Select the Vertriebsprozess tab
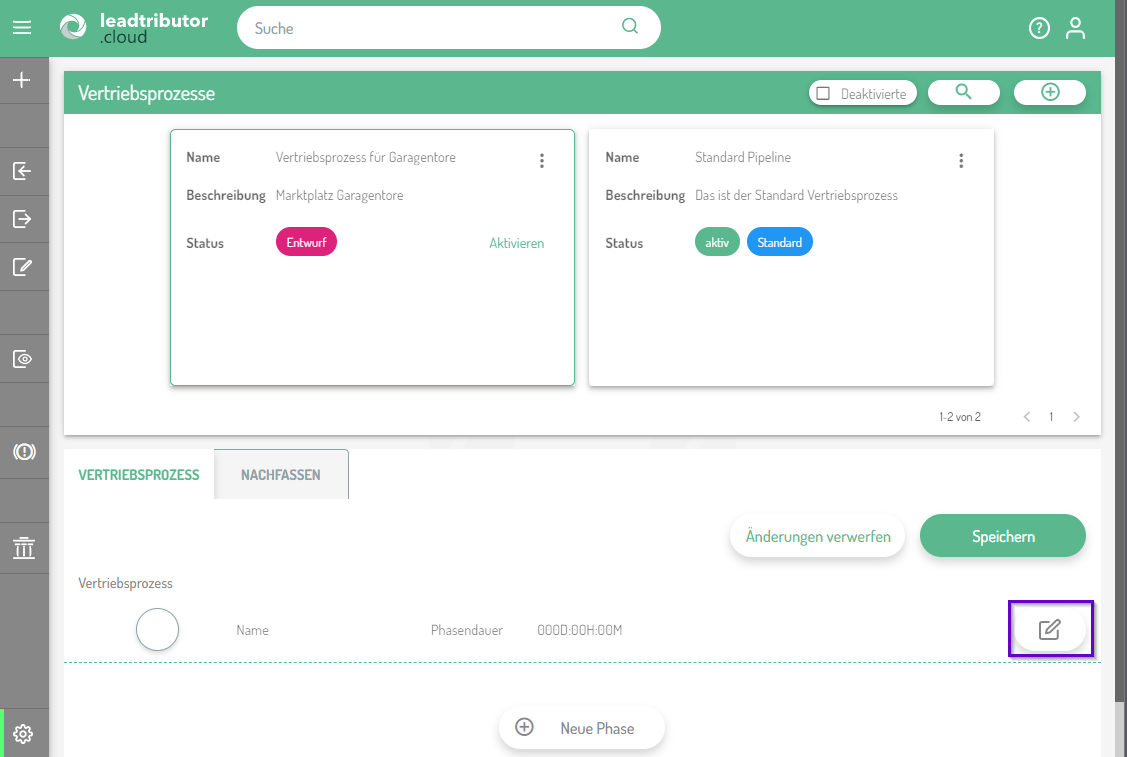1127x757 pixels. [x=139, y=475]
